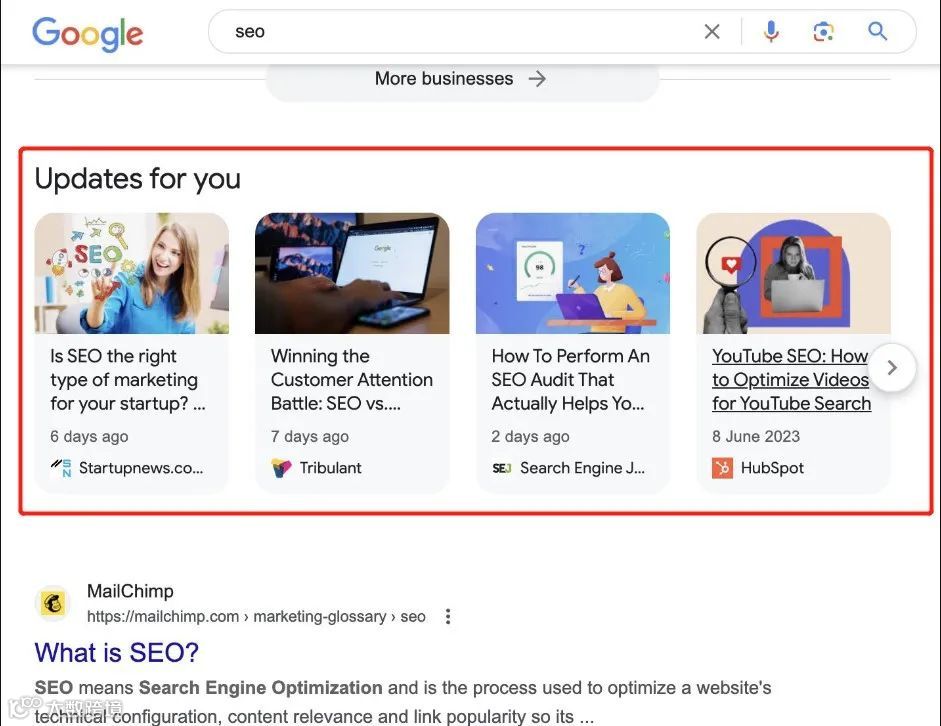Click the MailChimp site favicon
The image size is (941, 726).
(53, 603)
